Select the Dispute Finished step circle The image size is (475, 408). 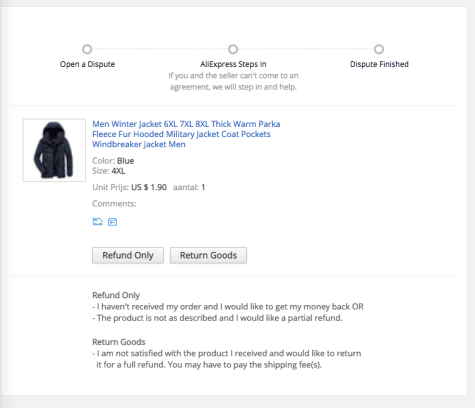pyautogui.click(x=379, y=49)
